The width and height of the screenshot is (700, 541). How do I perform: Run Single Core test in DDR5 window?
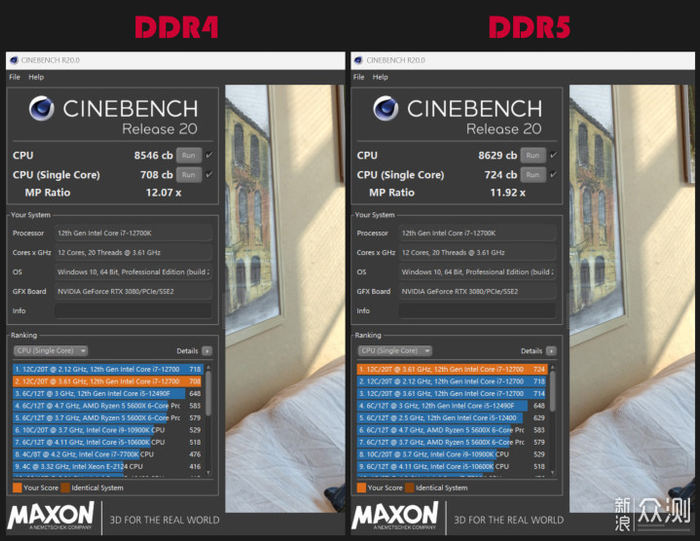(533, 175)
